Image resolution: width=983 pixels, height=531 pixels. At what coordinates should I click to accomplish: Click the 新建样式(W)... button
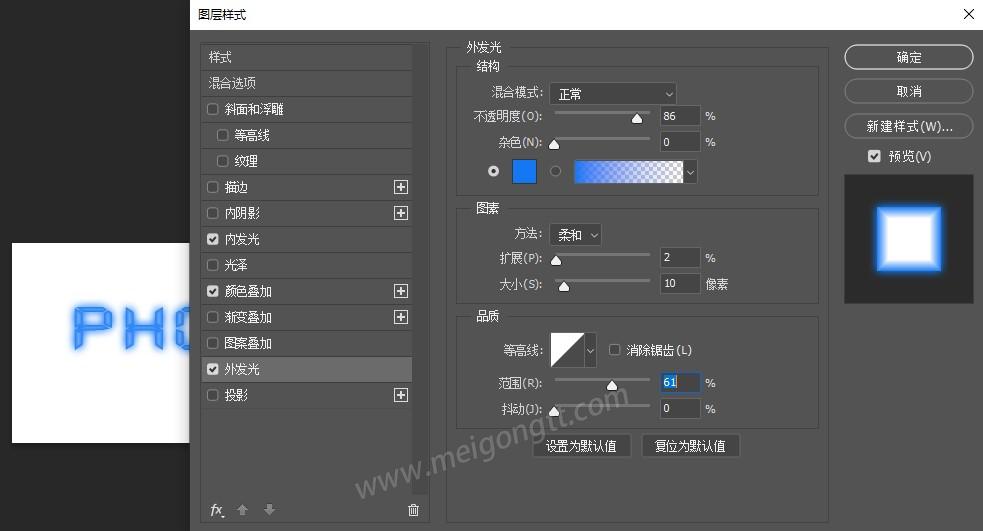coord(908,126)
